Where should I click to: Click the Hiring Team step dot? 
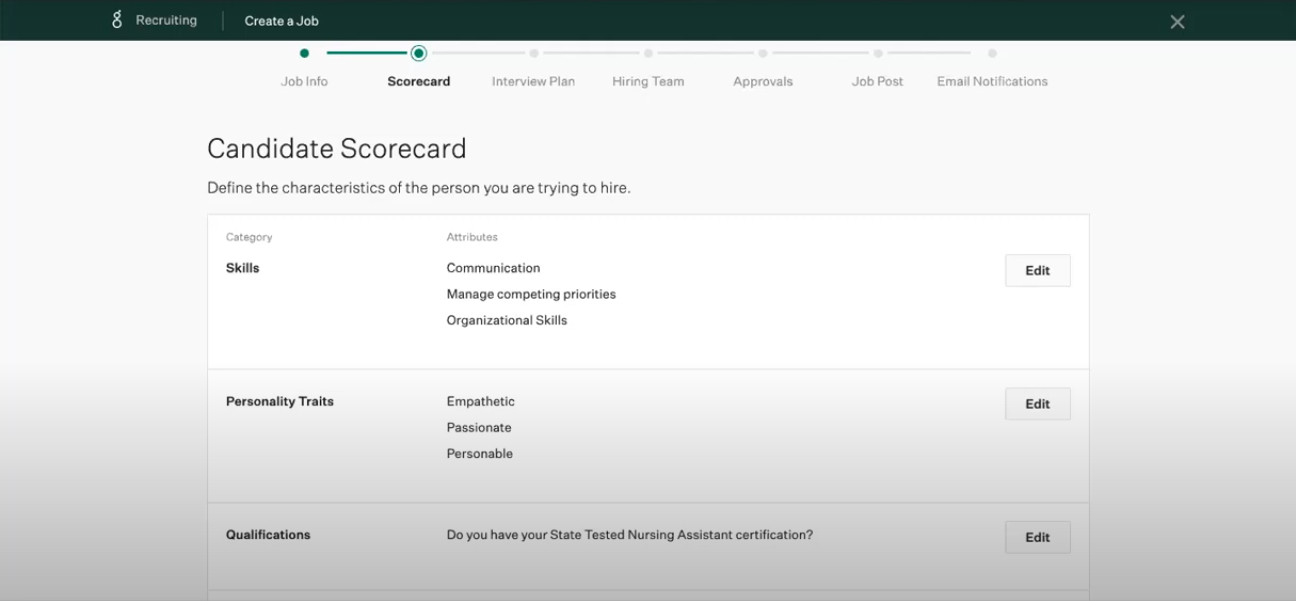click(x=648, y=53)
